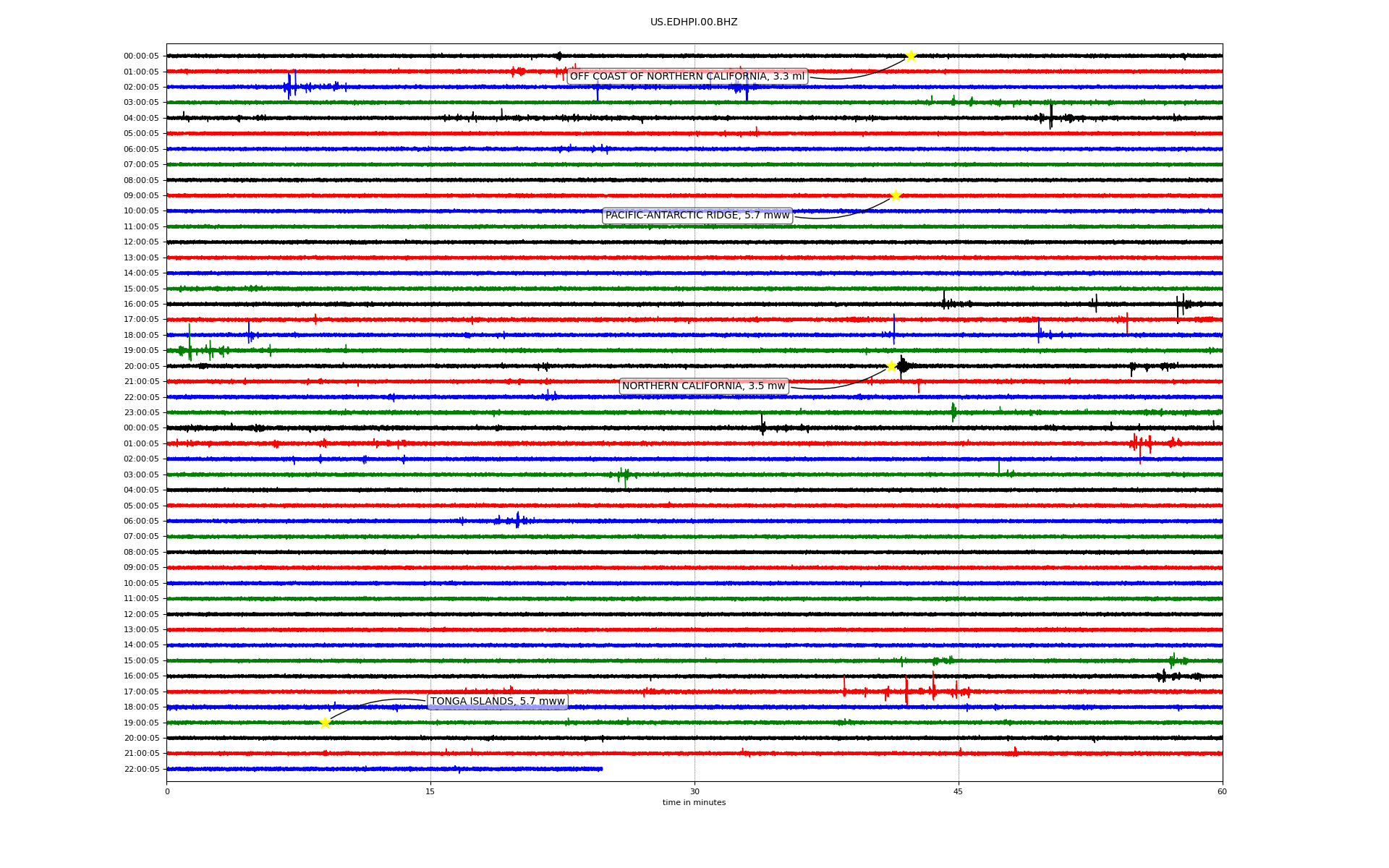Click the Pacific-Antarctic Ridge 5.7 mww label
Screen dimensions: 1389x868
[697, 216]
